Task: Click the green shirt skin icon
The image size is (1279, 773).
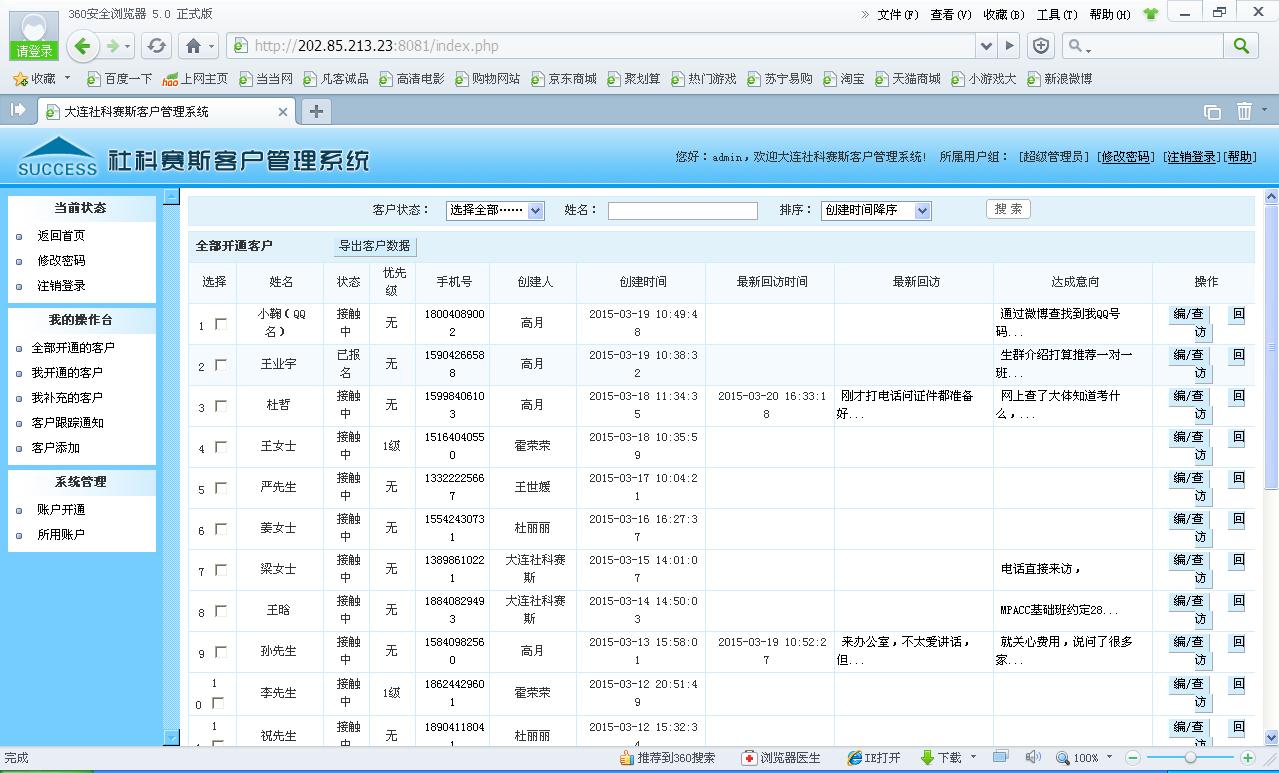Action: [1150, 14]
